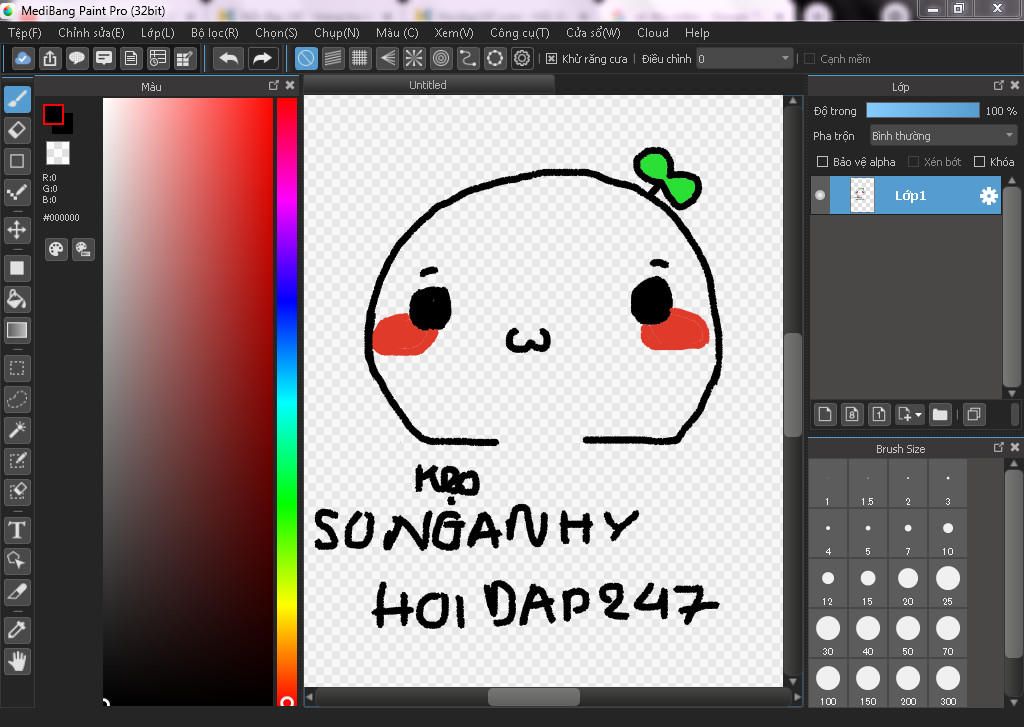Open the Tệp(F) menu
Image resolution: width=1024 pixels, height=727 pixels.
pyautogui.click(x=25, y=33)
